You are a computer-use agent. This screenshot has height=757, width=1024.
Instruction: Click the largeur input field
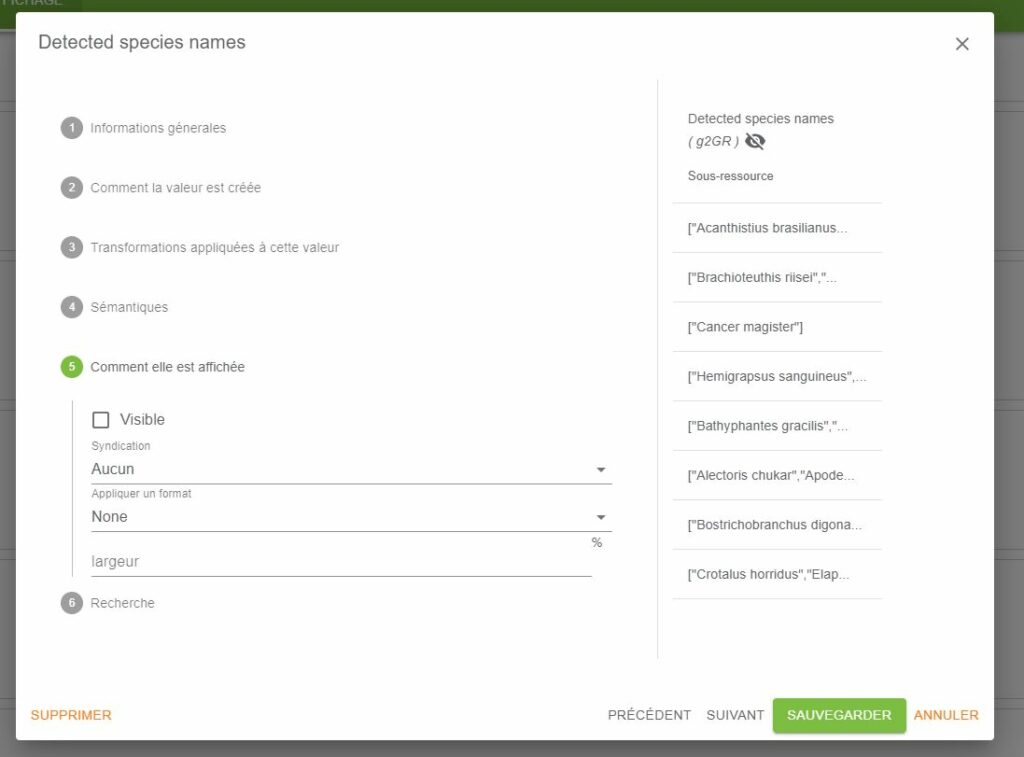pos(342,562)
